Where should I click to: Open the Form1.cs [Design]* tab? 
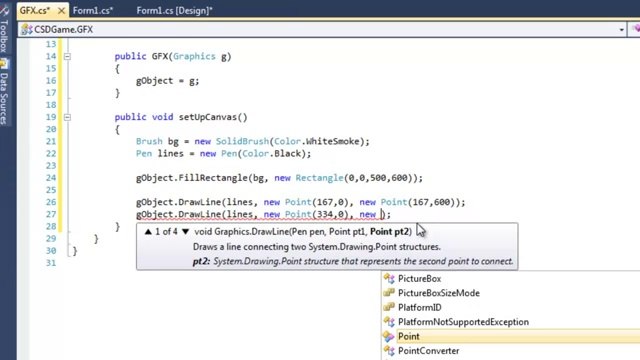click(x=174, y=11)
